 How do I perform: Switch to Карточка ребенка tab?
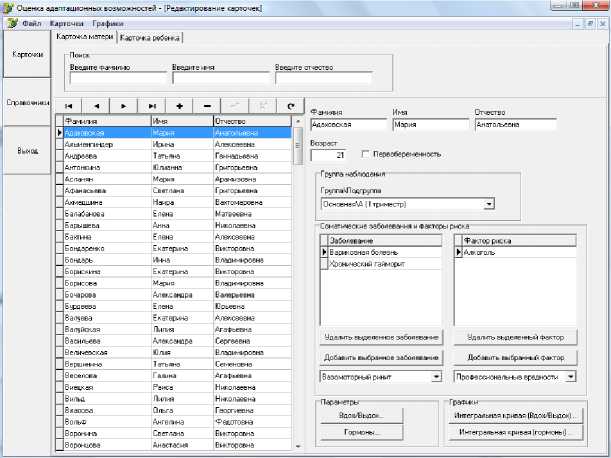pos(150,38)
